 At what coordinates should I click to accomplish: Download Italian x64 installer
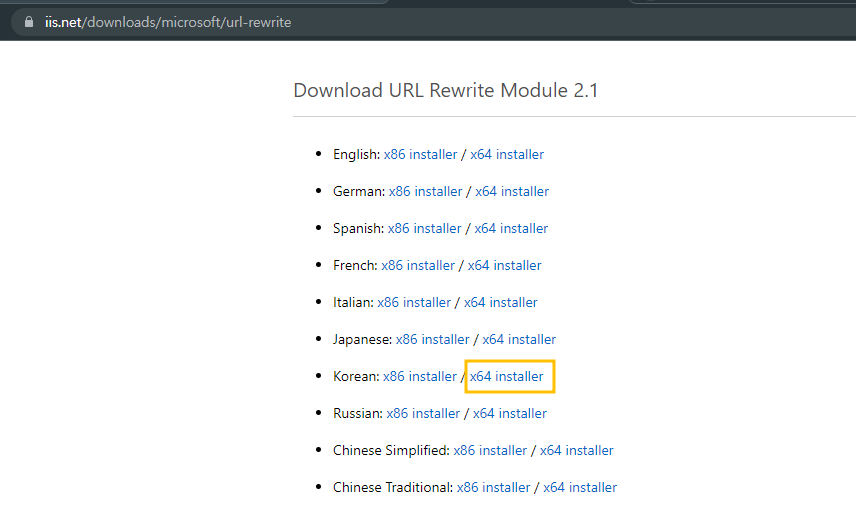pyautogui.click(x=501, y=303)
